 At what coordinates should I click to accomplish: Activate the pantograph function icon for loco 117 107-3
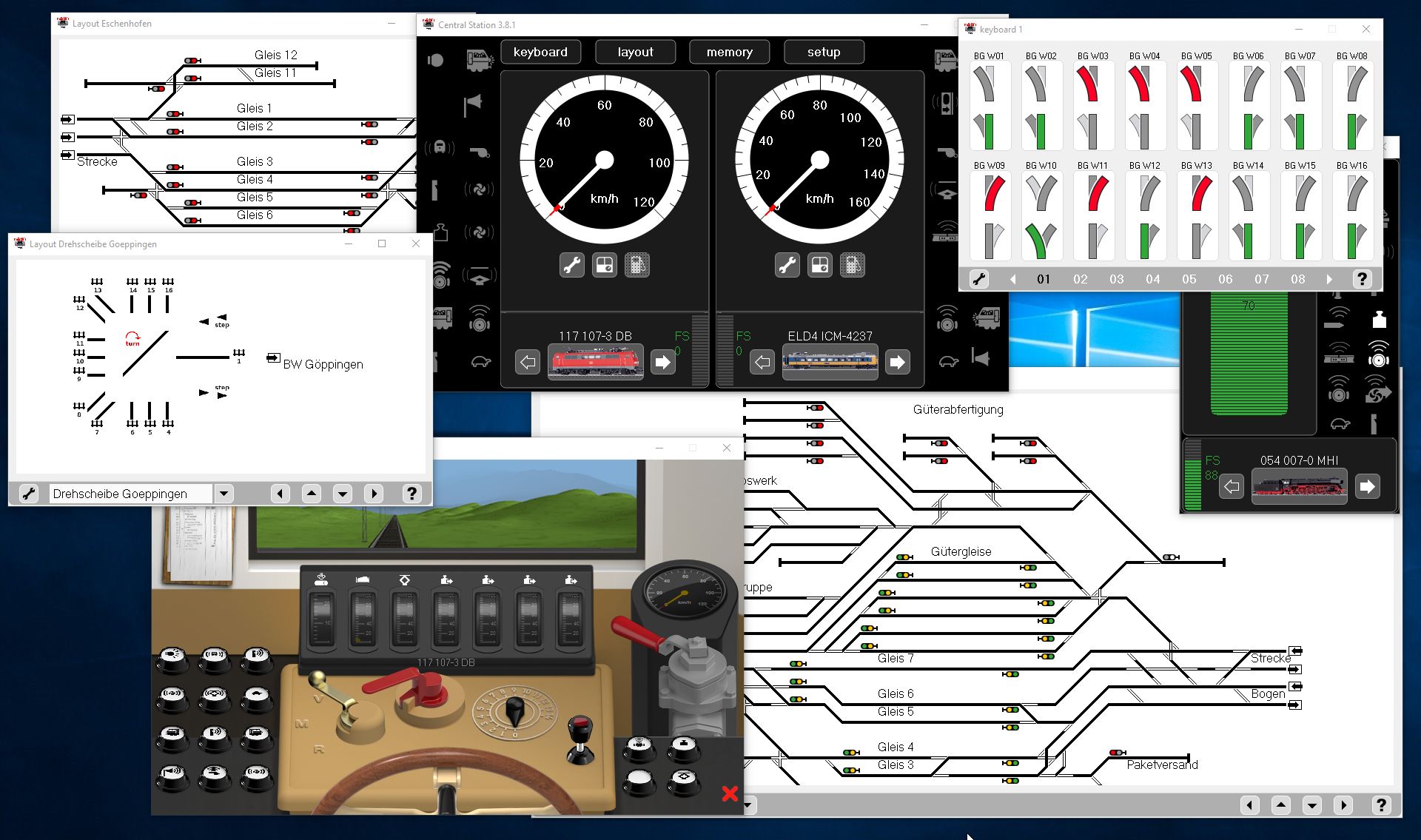click(x=480, y=276)
